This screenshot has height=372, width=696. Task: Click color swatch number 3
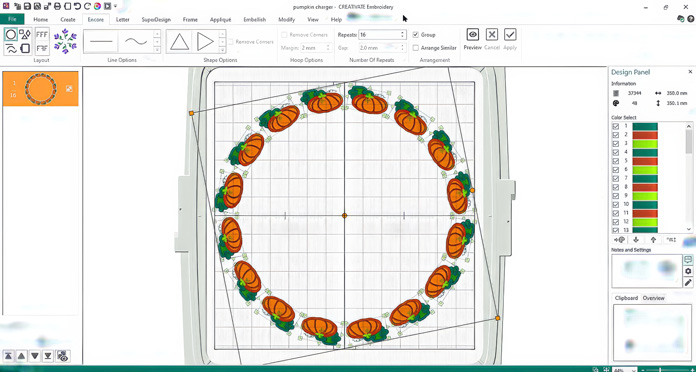645,144
